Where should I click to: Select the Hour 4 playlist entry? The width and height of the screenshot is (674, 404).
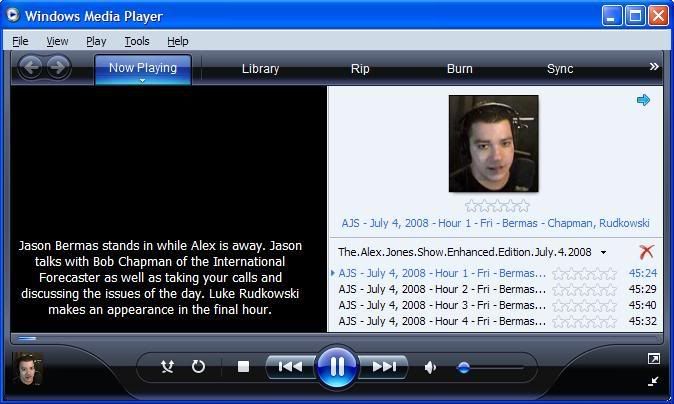coord(496,321)
